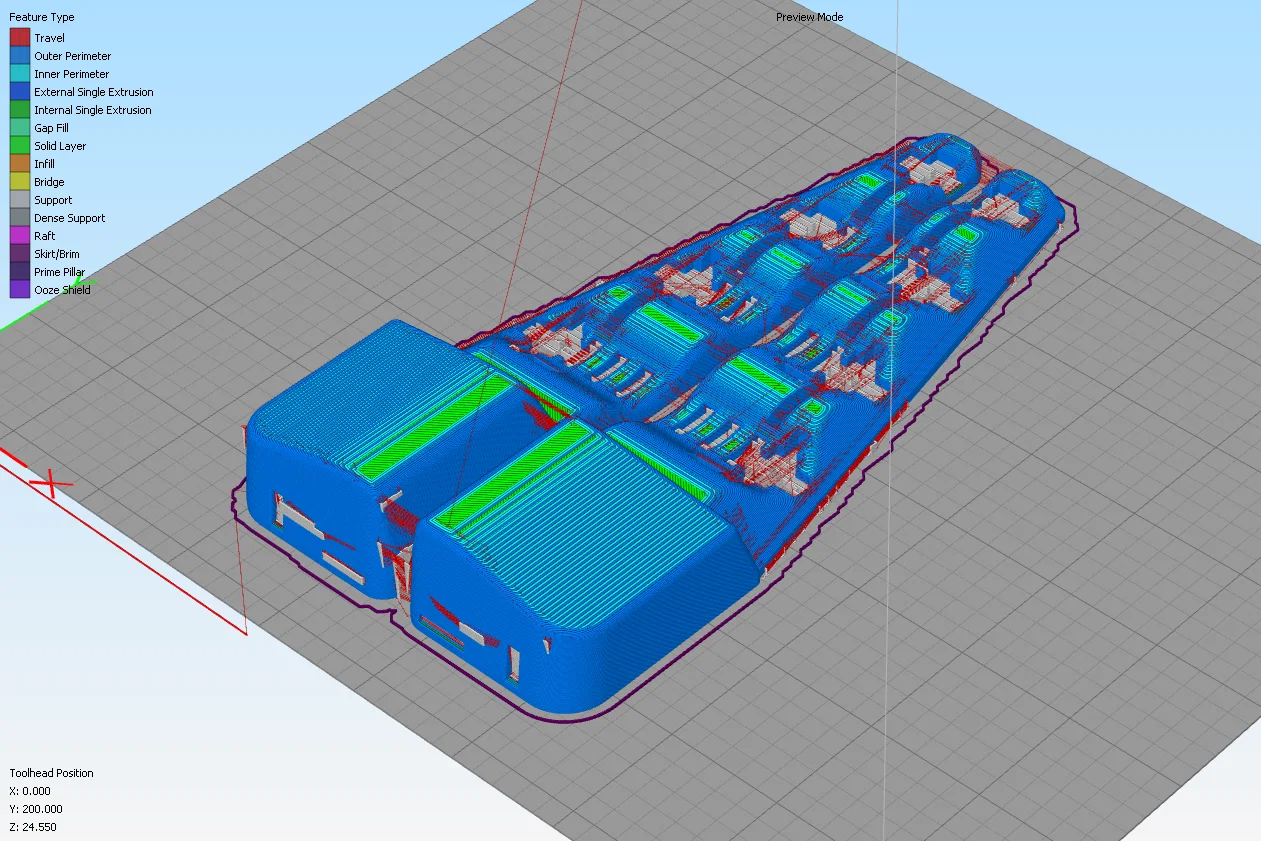1261x841 pixels.
Task: Click the 'Ooze Shield' legend label
Action: point(62,290)
